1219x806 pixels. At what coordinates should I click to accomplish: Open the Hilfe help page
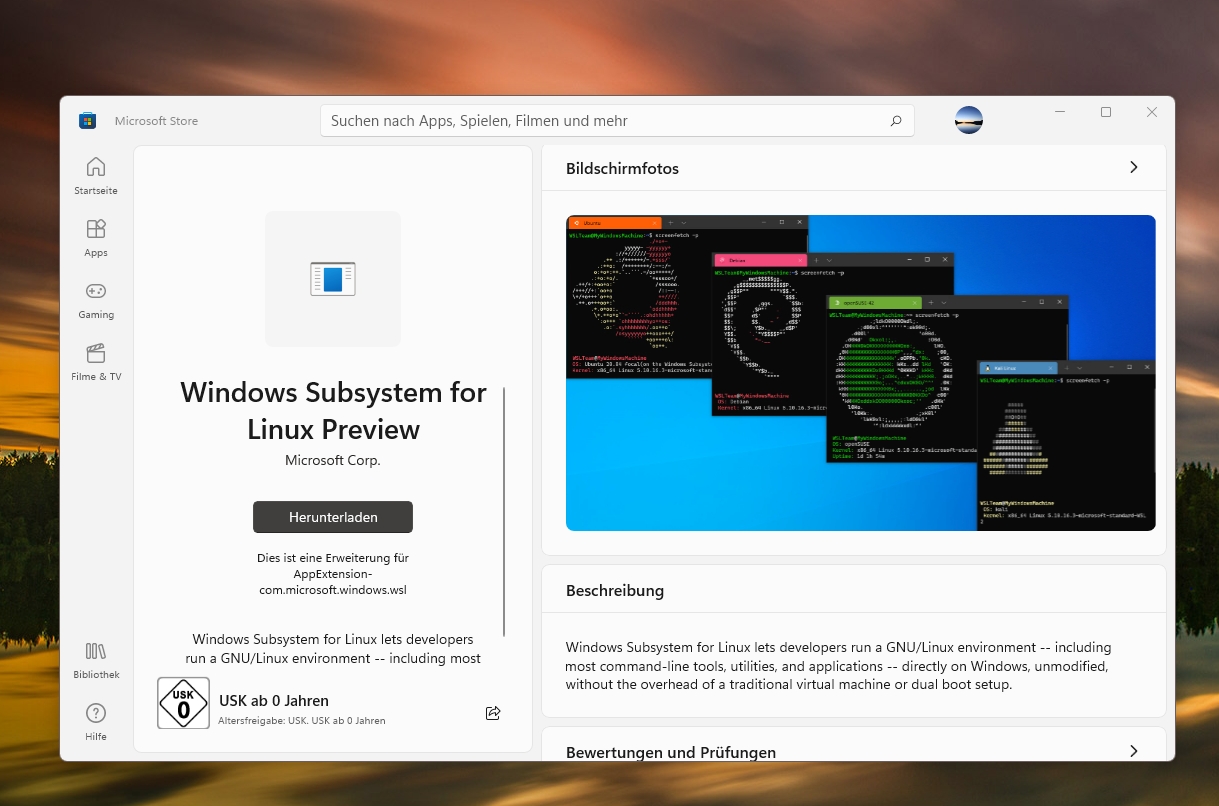coord(96,722)
